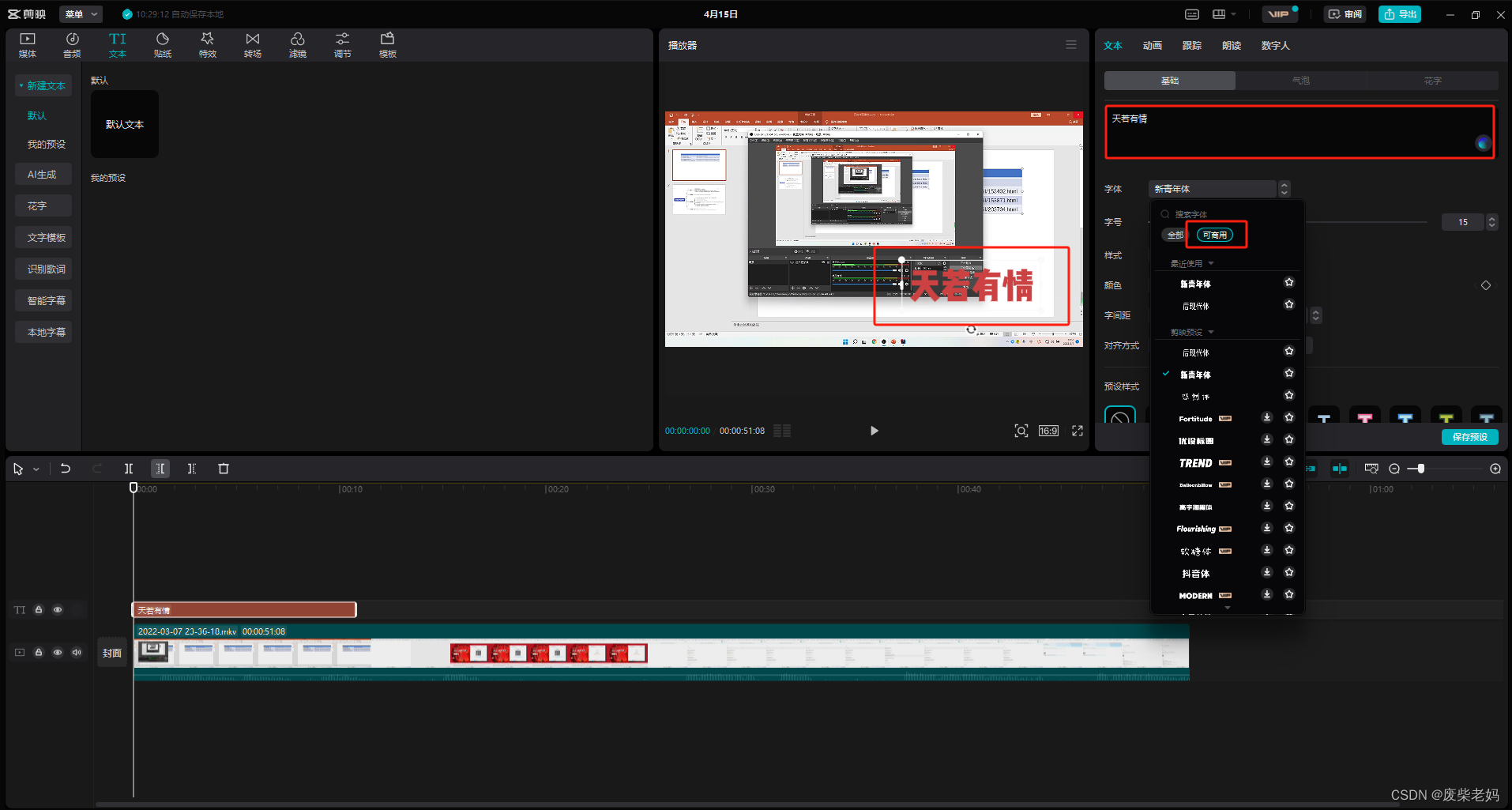This screenshot has height=810, width=1512.
Task: Download the MODERN font
Action: click(x=1267, y=594)
